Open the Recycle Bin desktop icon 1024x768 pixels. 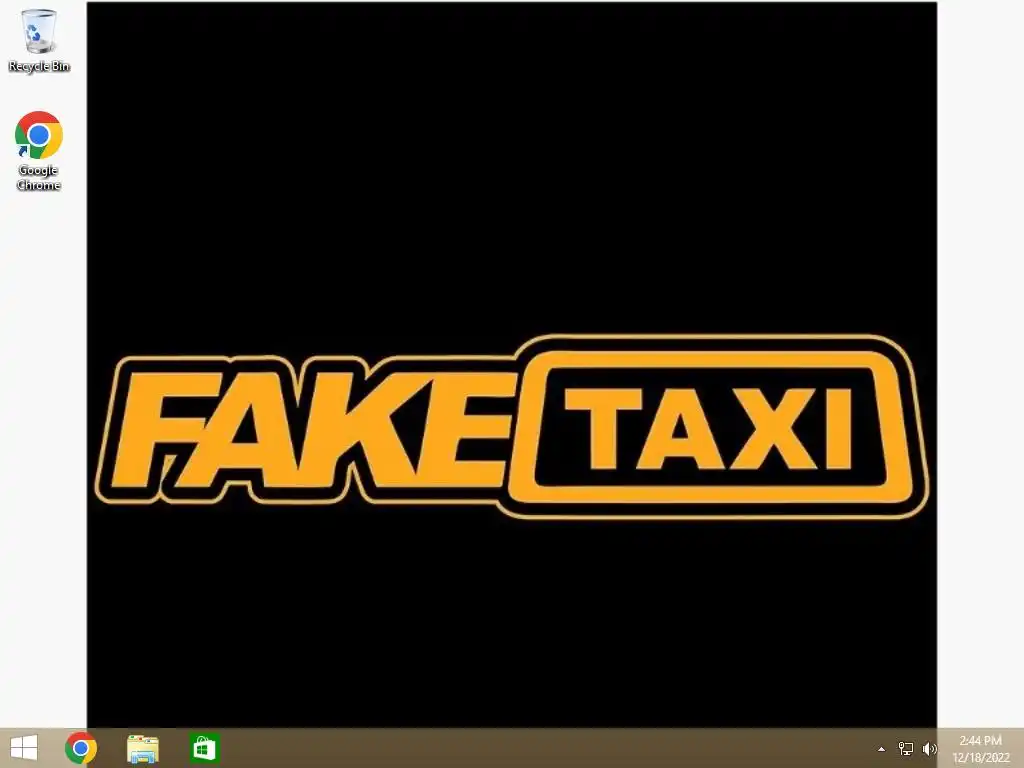[x=39, y=40]
